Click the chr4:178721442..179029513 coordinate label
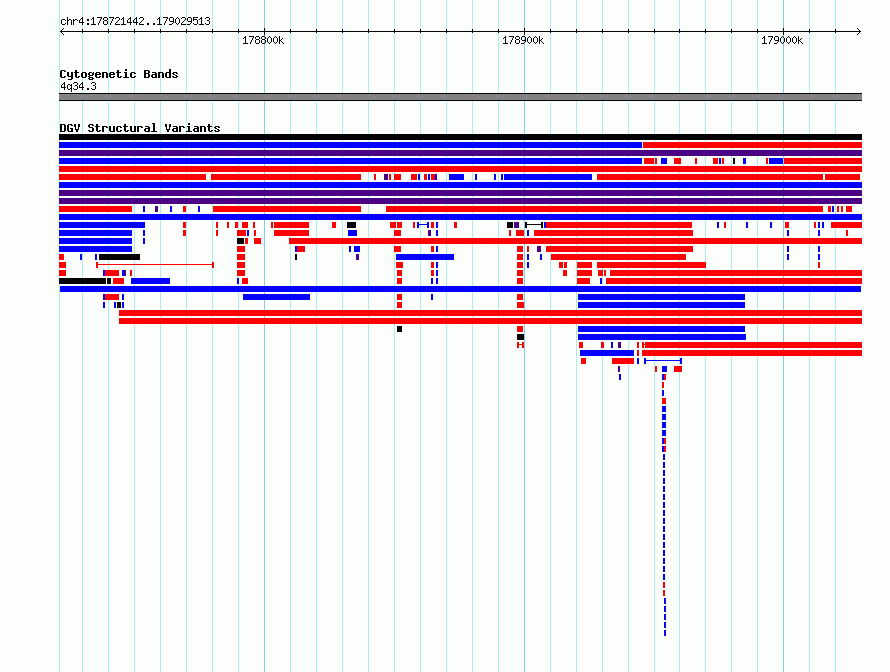This screenshot has width=890, height=672. click(135, 21)
